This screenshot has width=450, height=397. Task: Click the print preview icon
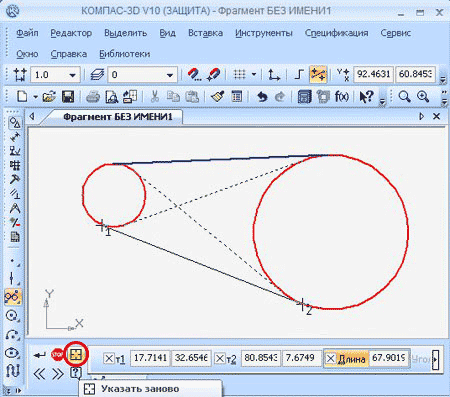tap(112, 97)
